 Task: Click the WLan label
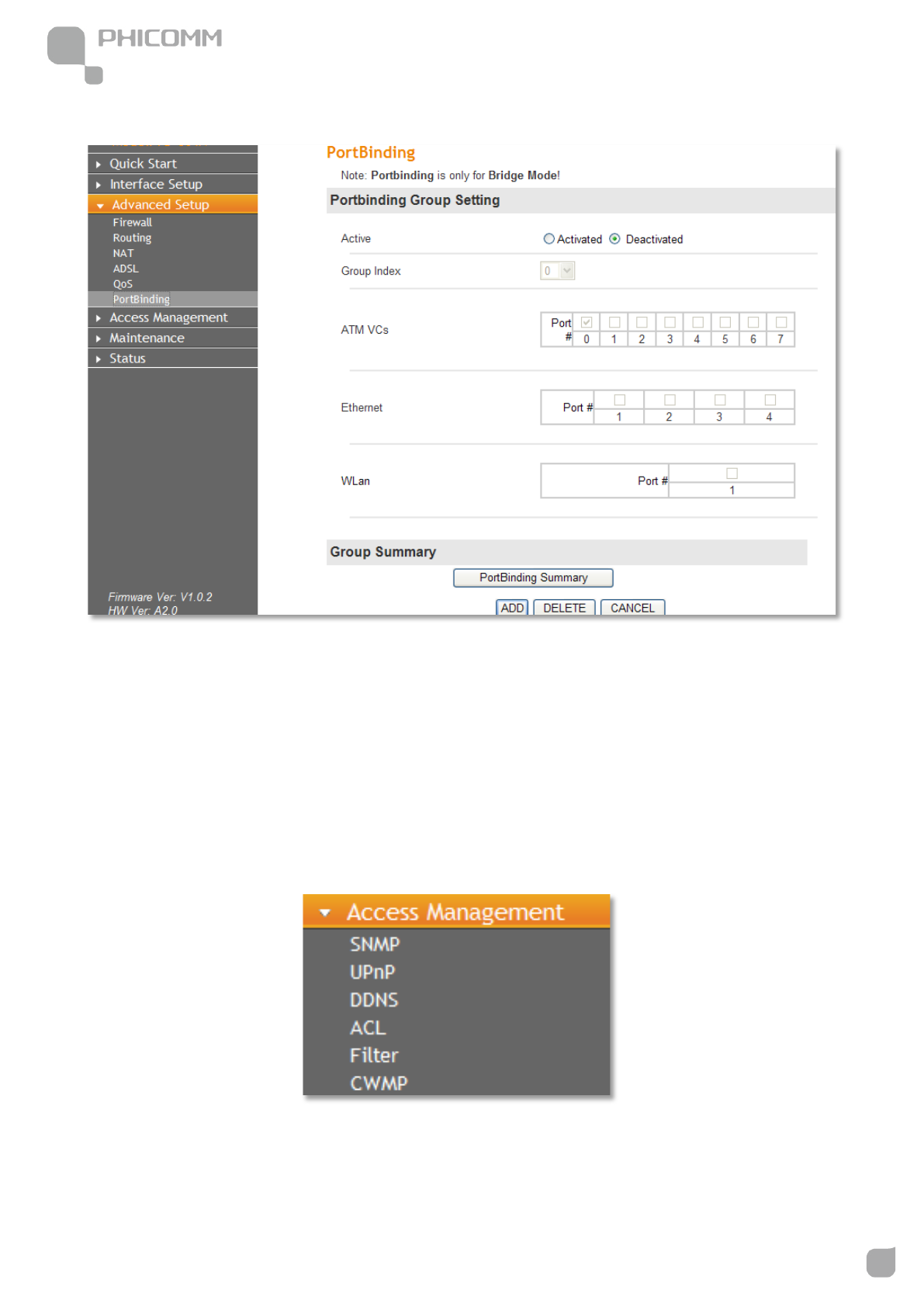click(x=355, y=481)
